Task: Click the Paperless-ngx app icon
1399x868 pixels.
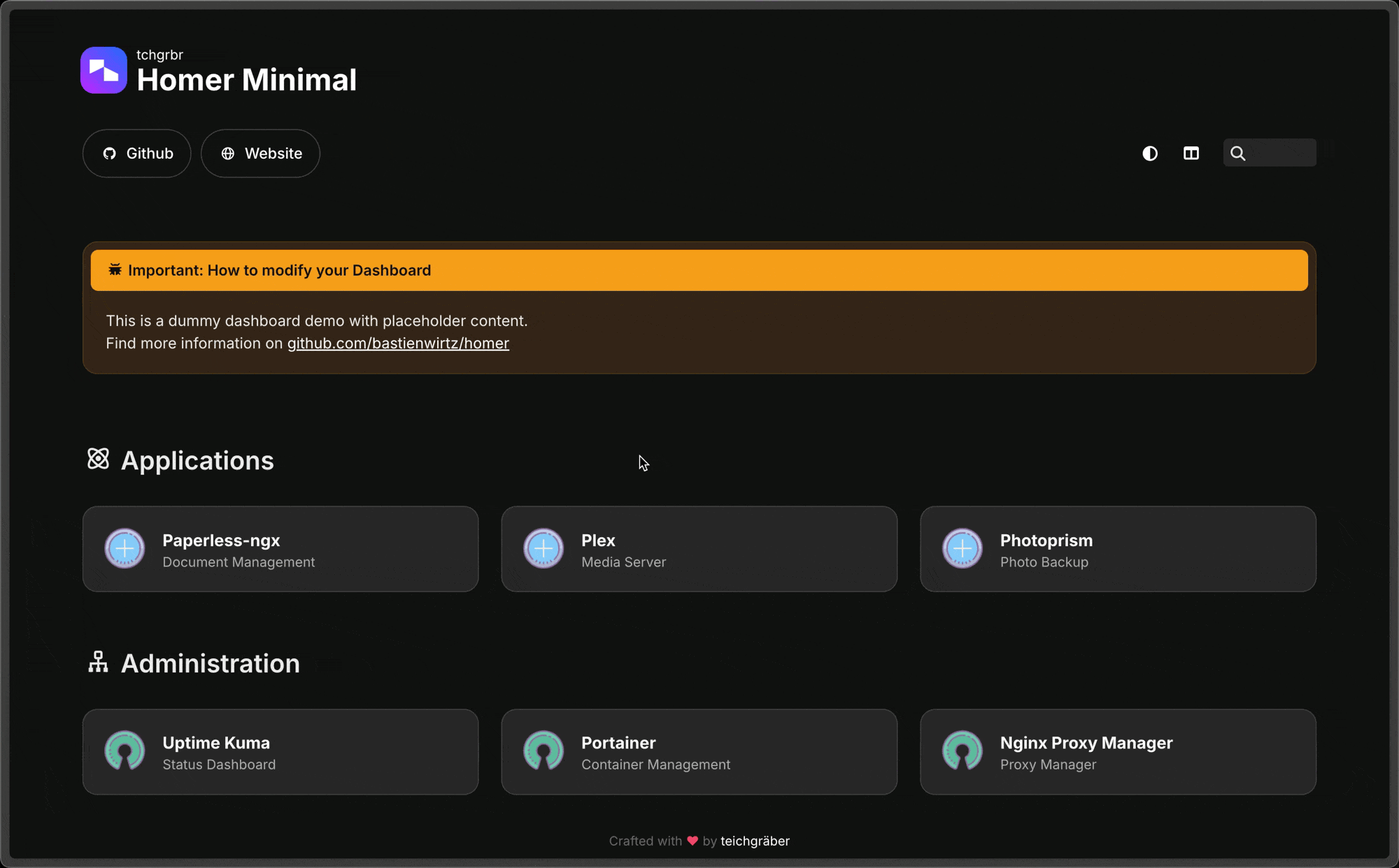Action: pos(125,548)
